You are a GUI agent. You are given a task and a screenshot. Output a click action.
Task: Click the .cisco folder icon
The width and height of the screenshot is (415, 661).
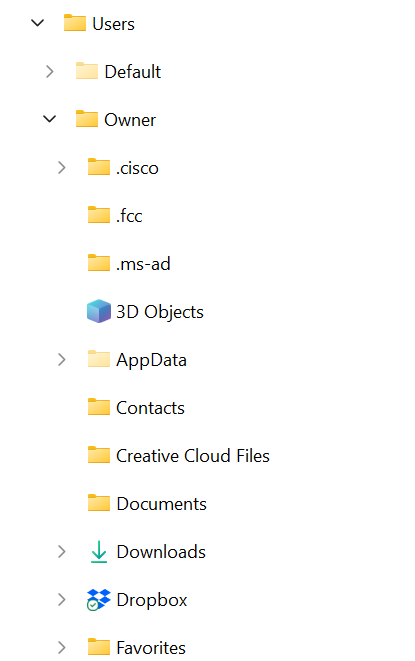(x=99, y=167)
